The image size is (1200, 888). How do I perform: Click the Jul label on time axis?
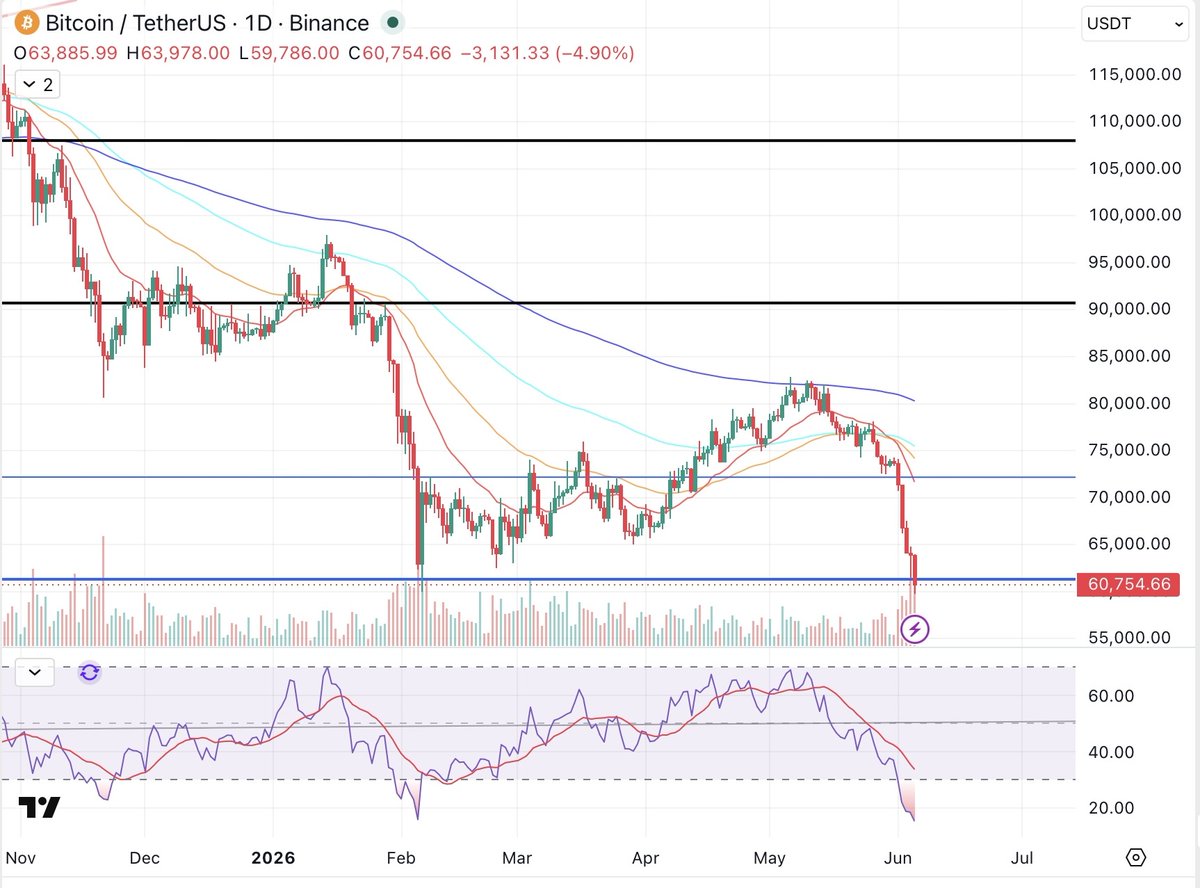[1023, 857]
